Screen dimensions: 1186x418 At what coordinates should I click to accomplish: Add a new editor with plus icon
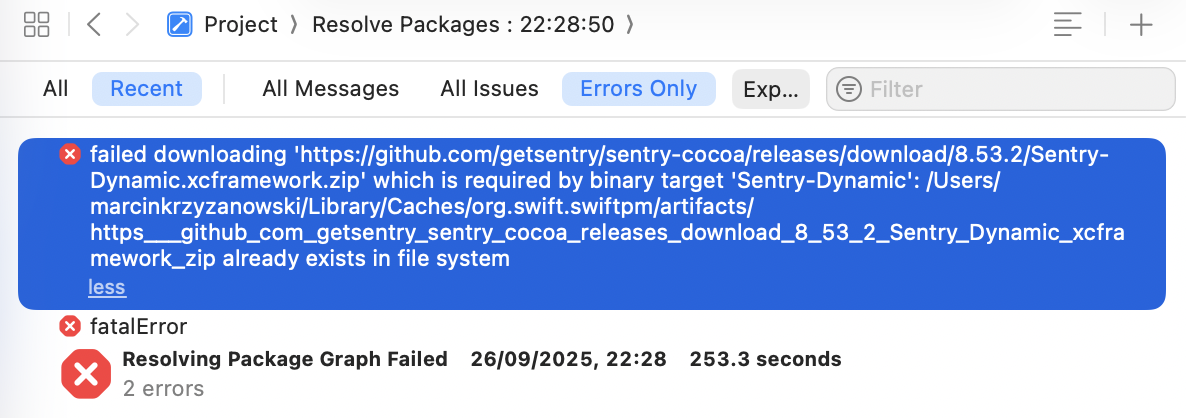point(1141,25)
